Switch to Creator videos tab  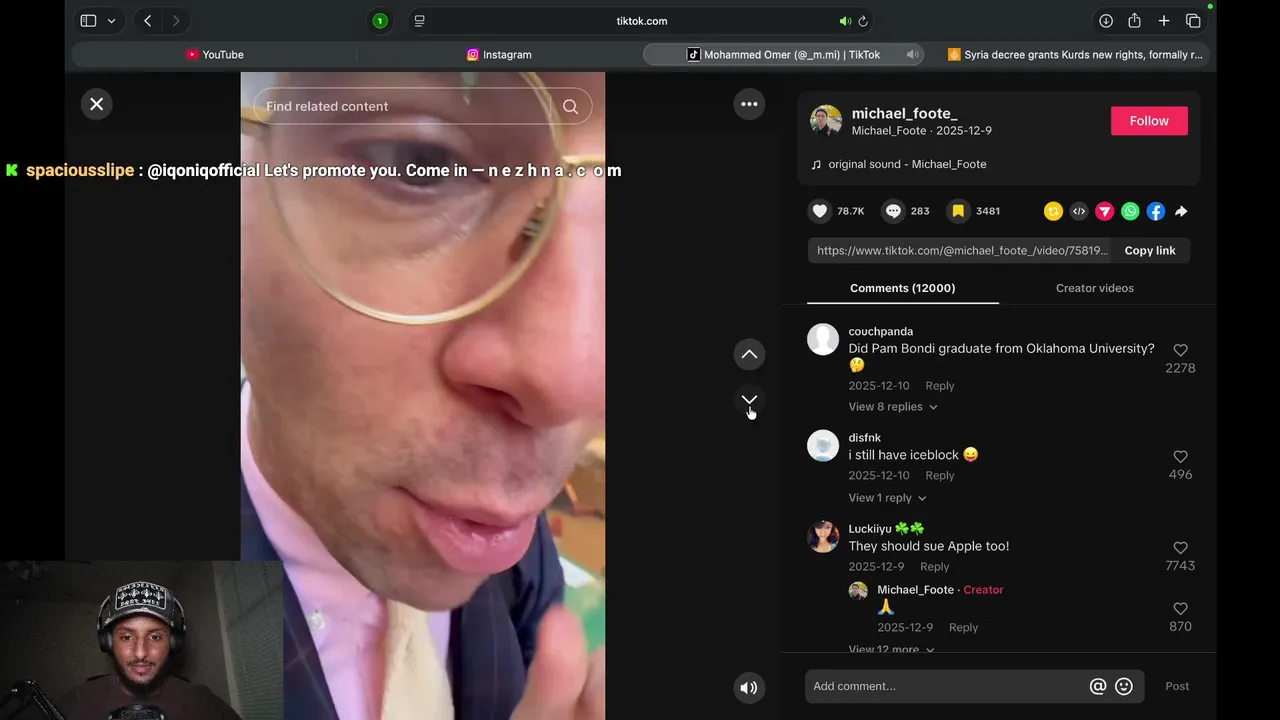click(x=1094, y=288)
